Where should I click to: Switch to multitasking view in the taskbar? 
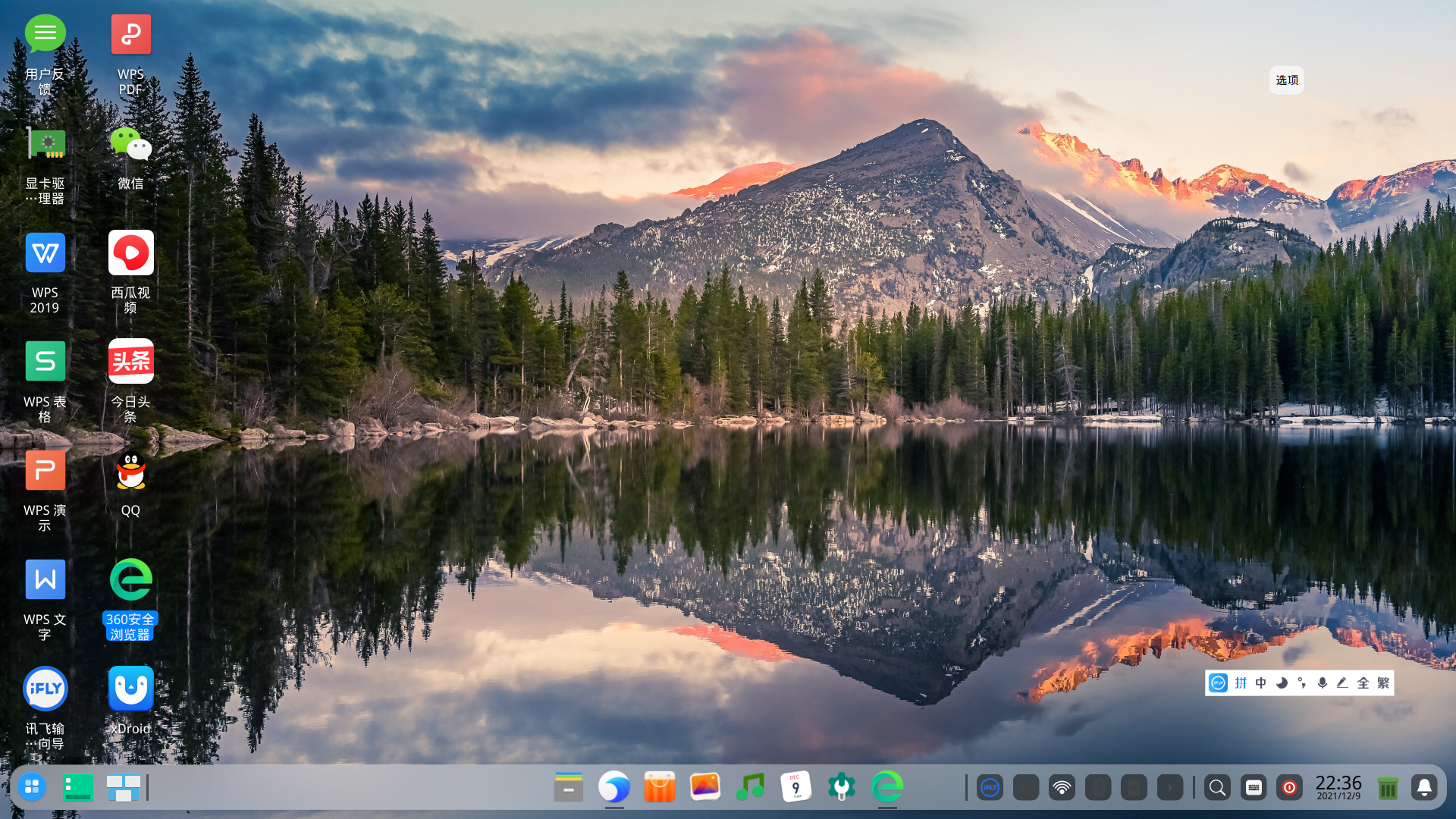pyautogui.click(x=124, y=787)
